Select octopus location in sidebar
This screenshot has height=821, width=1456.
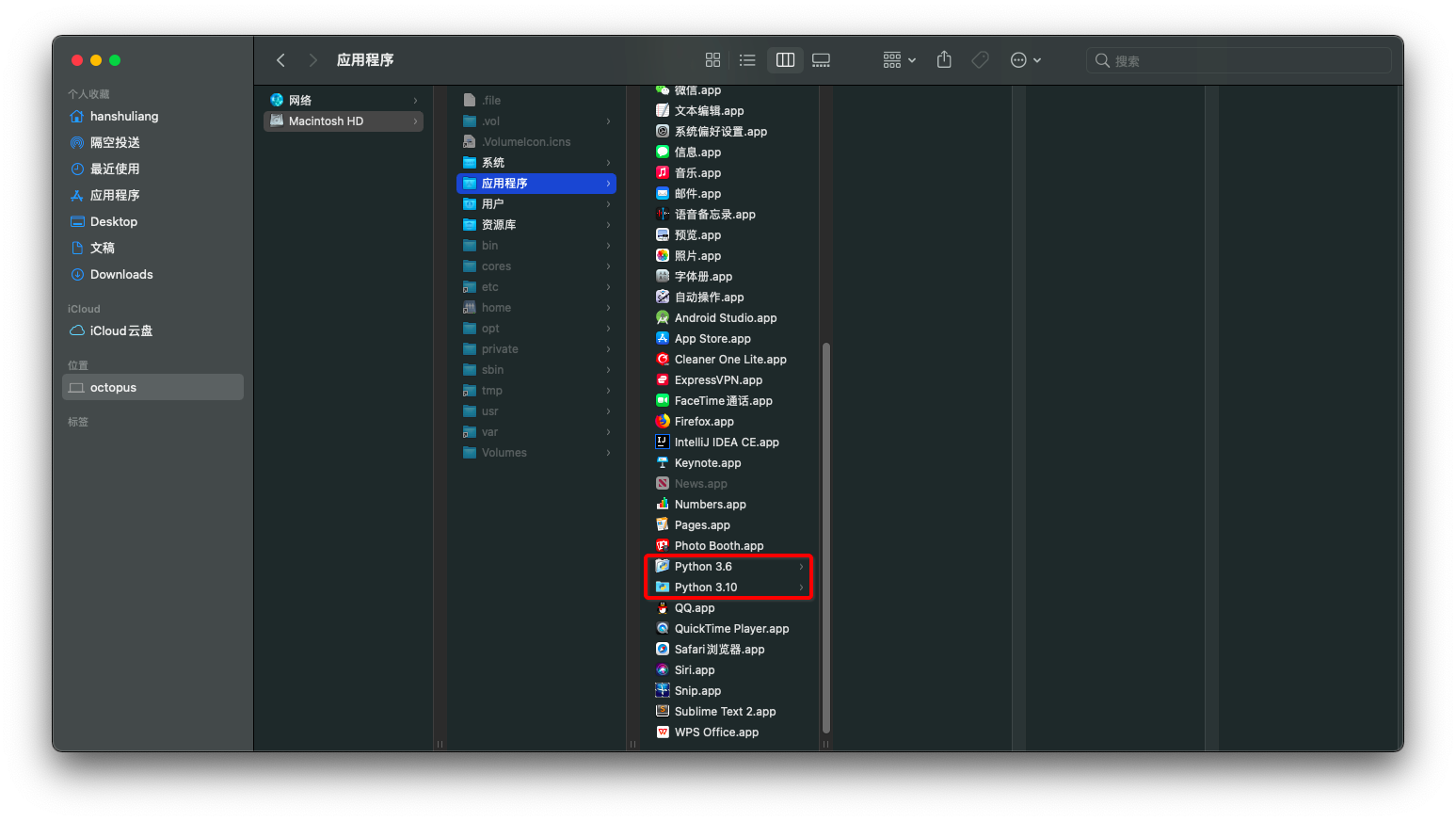(152, 388)
